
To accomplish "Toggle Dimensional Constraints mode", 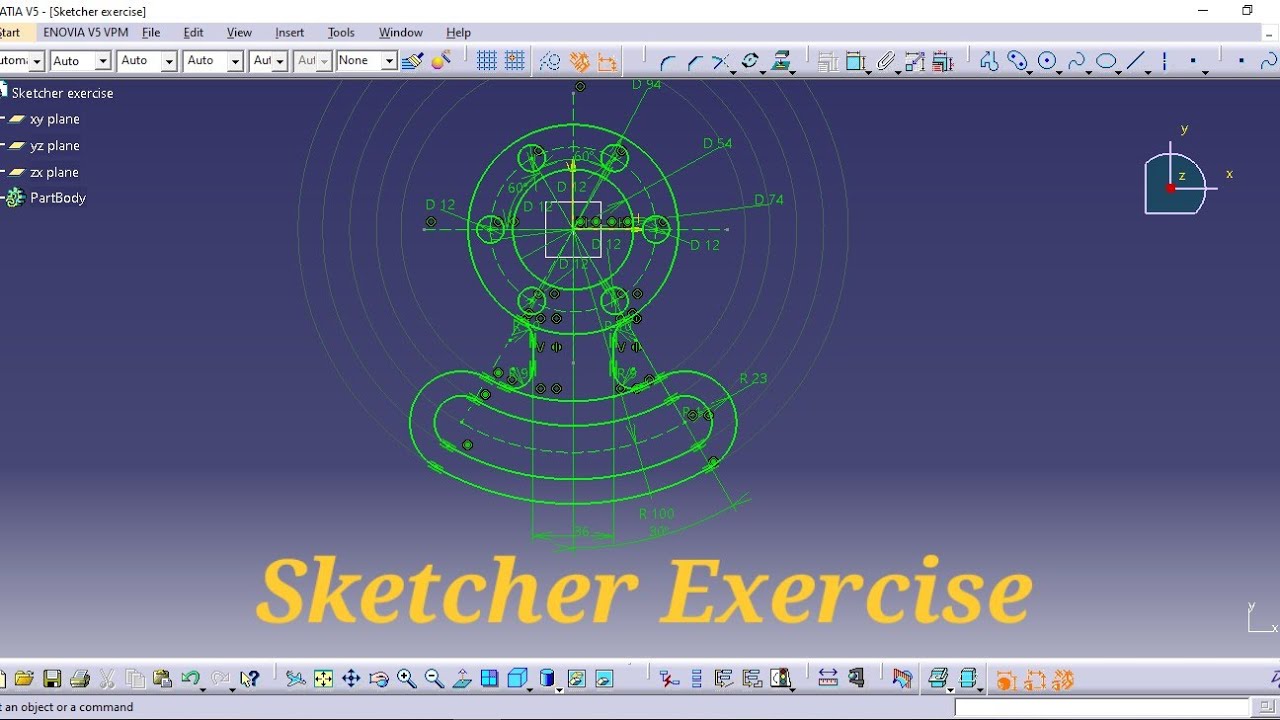I will point(607,62).
